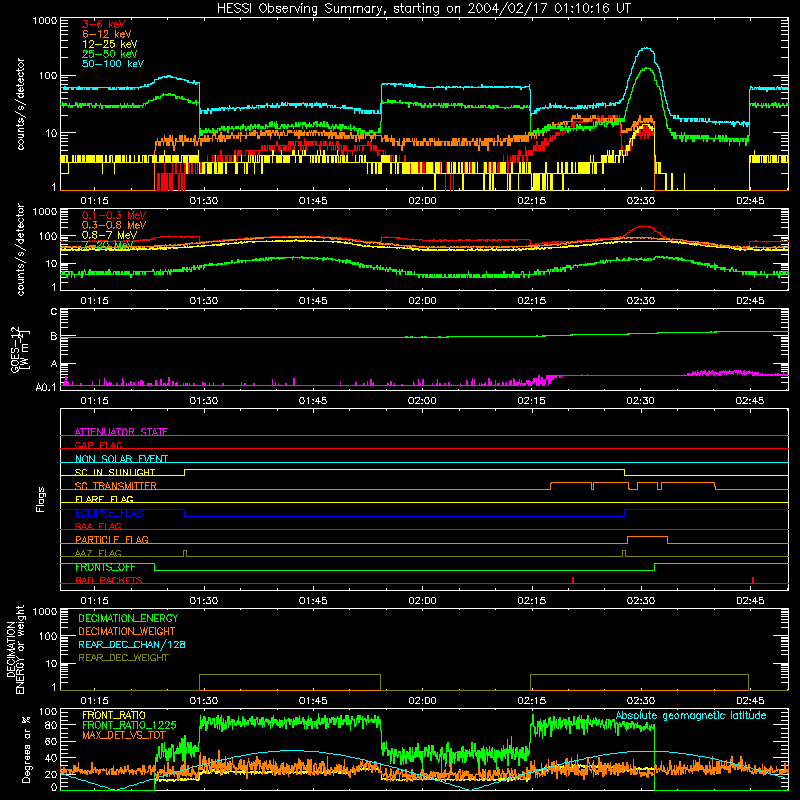Click the 1000 tick on the keV count axis

(44, 21)
